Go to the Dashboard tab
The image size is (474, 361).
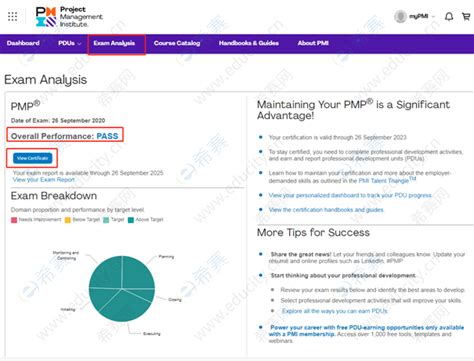point(23,43)
